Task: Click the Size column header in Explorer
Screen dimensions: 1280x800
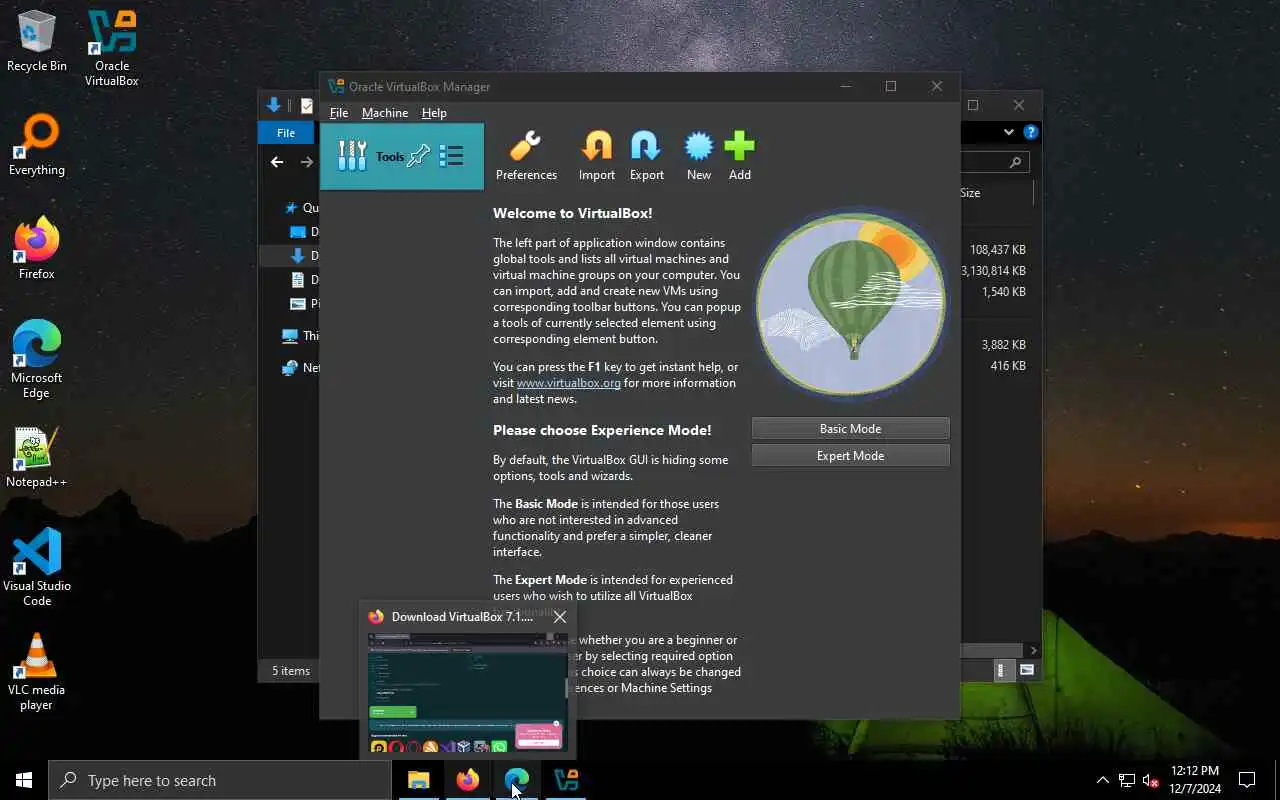Action: click(x=970, y=193)
